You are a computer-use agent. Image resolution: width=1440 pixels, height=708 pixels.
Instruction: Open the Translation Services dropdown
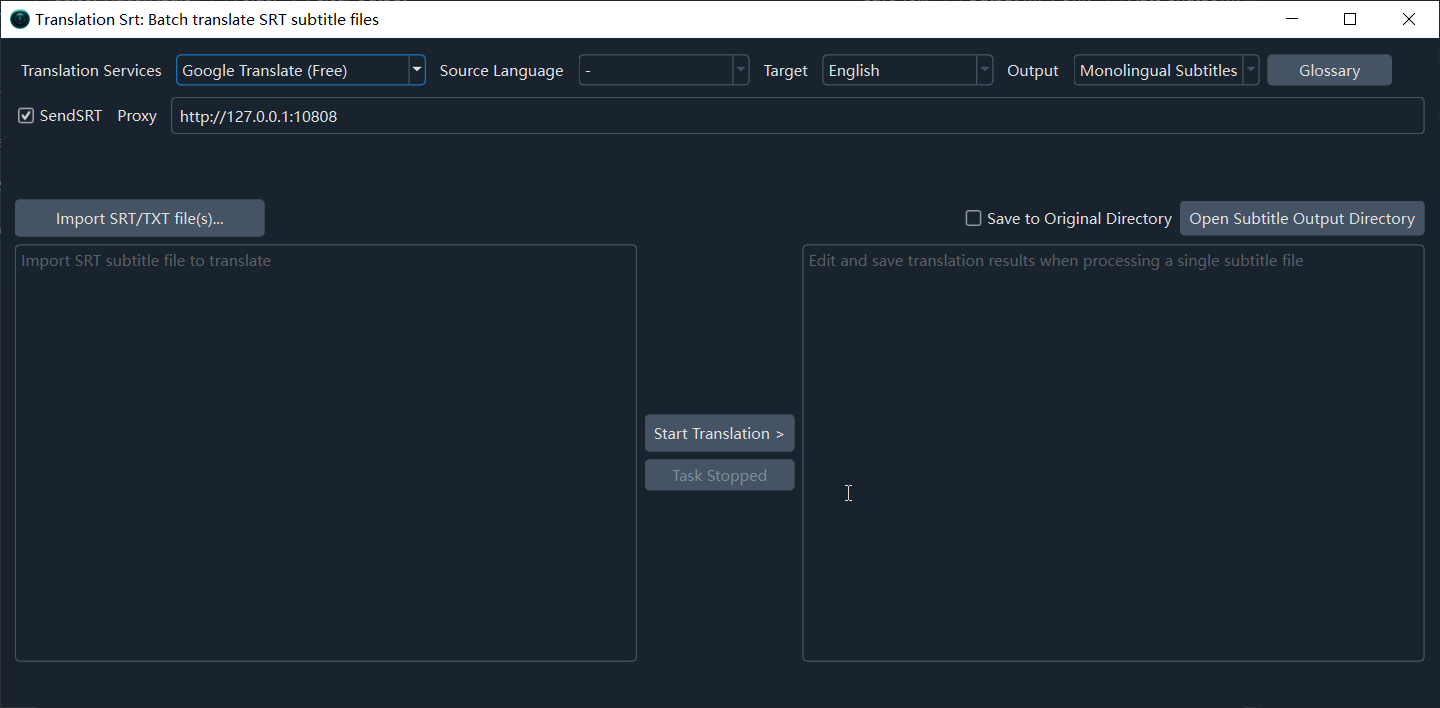click(x=301, y=70)
